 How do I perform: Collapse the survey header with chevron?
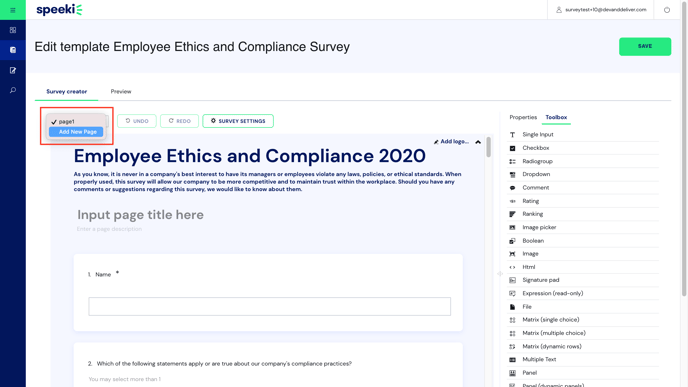click(478, 142)
